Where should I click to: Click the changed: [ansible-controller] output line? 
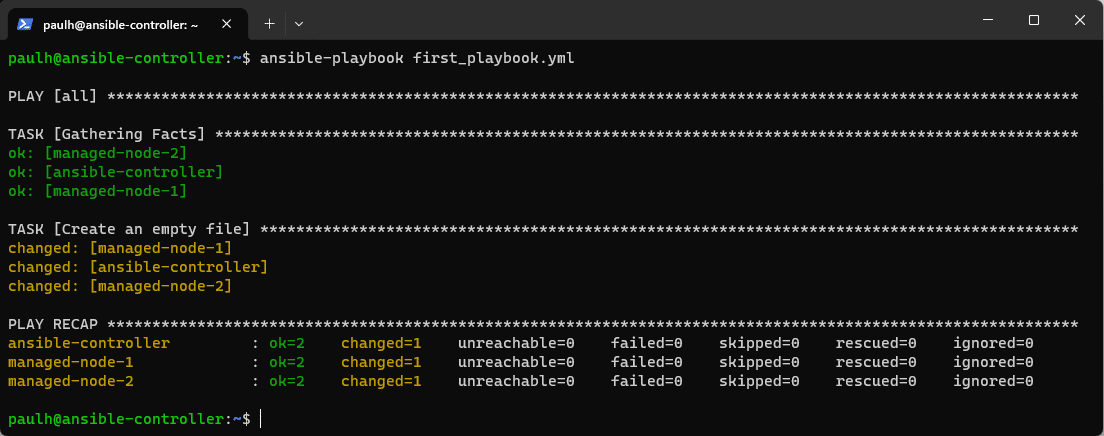138,268
